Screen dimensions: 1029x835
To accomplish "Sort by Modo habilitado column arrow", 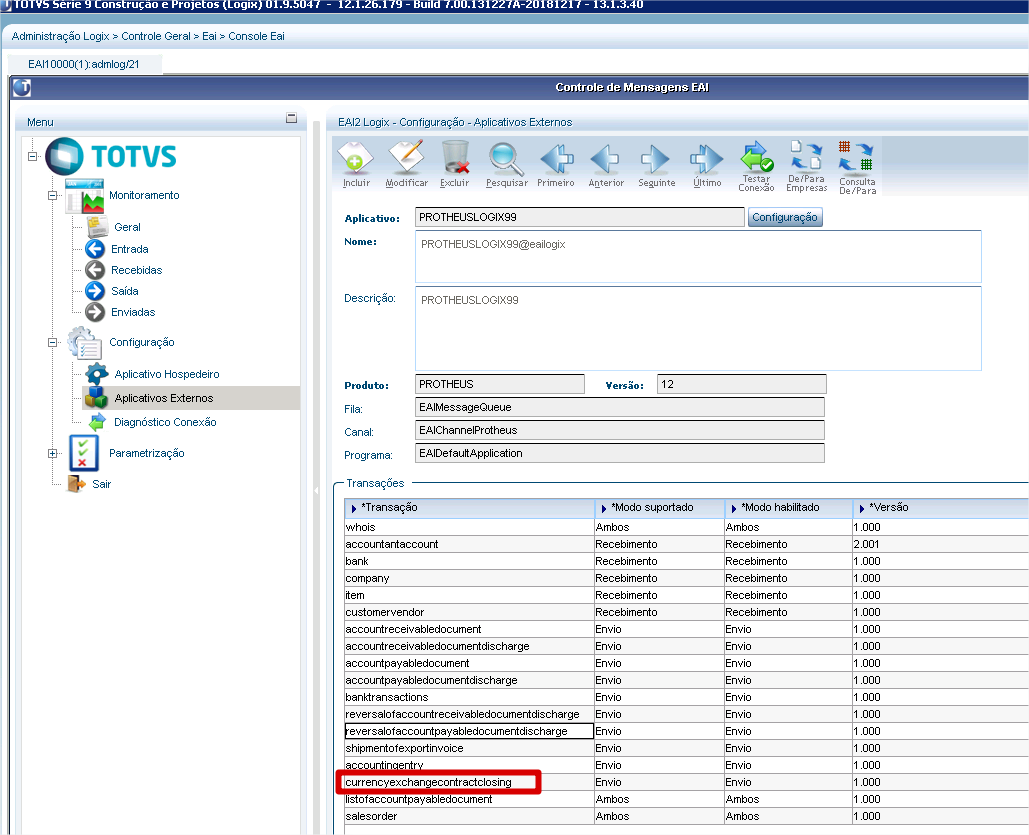I will pyautogui.click(x=734, y=508).
